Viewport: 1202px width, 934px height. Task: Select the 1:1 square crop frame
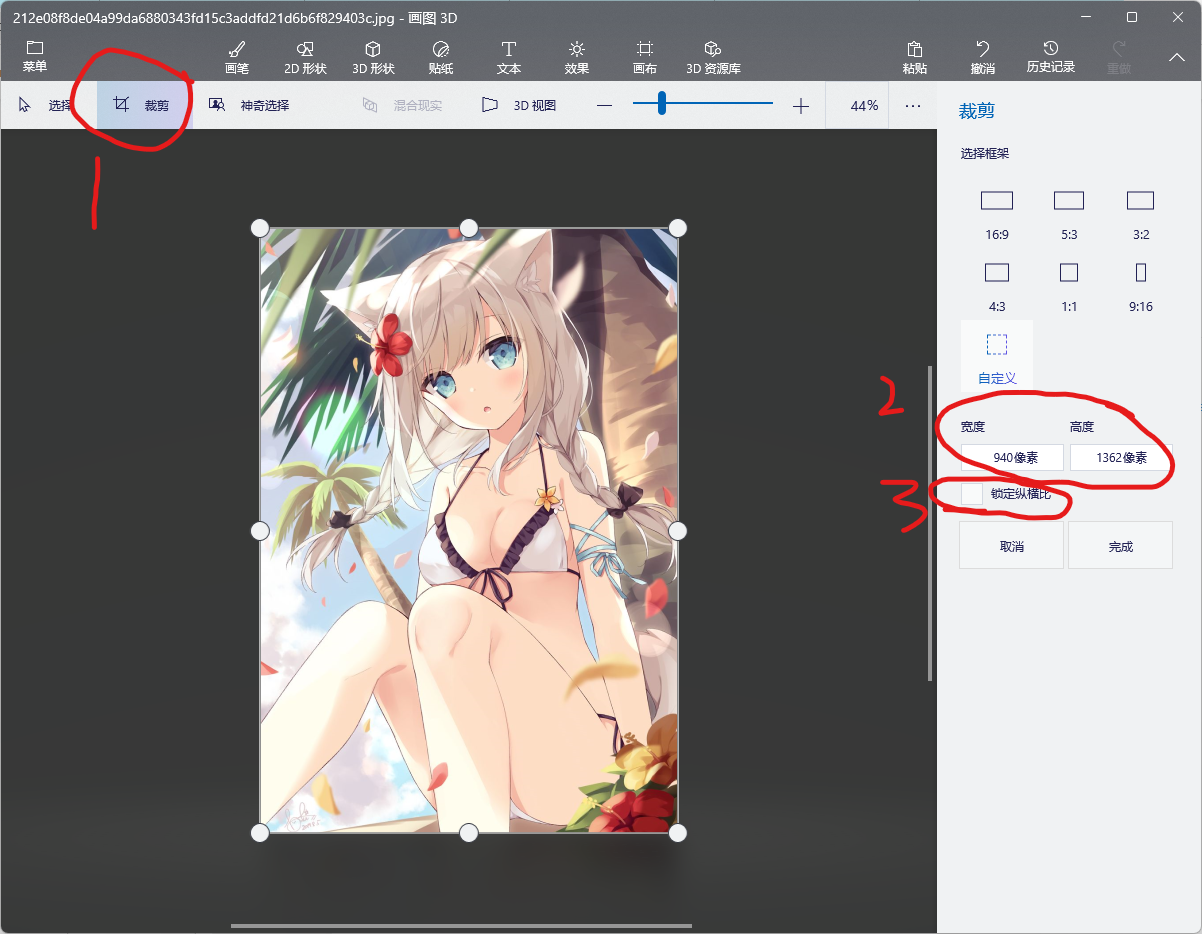pos(1069,286)
